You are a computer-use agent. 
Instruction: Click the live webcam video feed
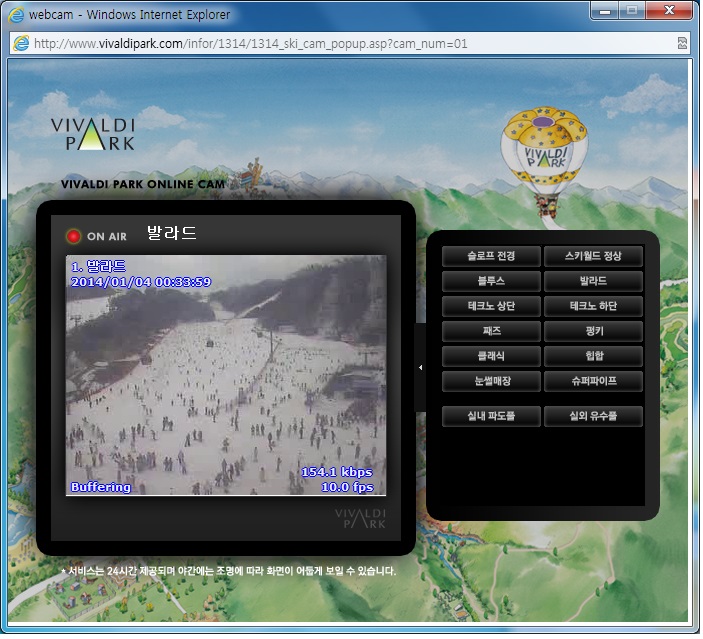tap(227, 377)
